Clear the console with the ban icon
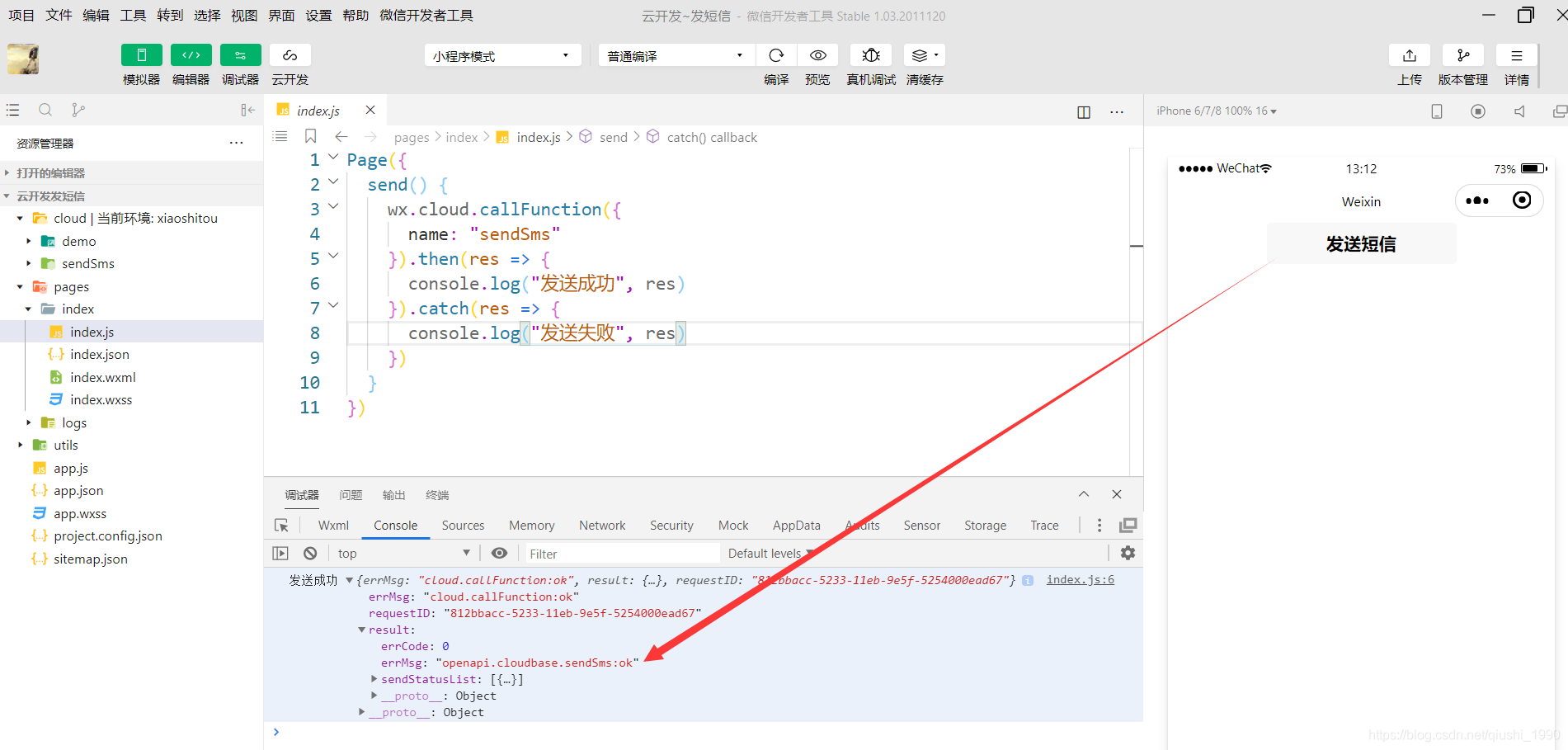 pyautogui.click(x=310, y=554)
